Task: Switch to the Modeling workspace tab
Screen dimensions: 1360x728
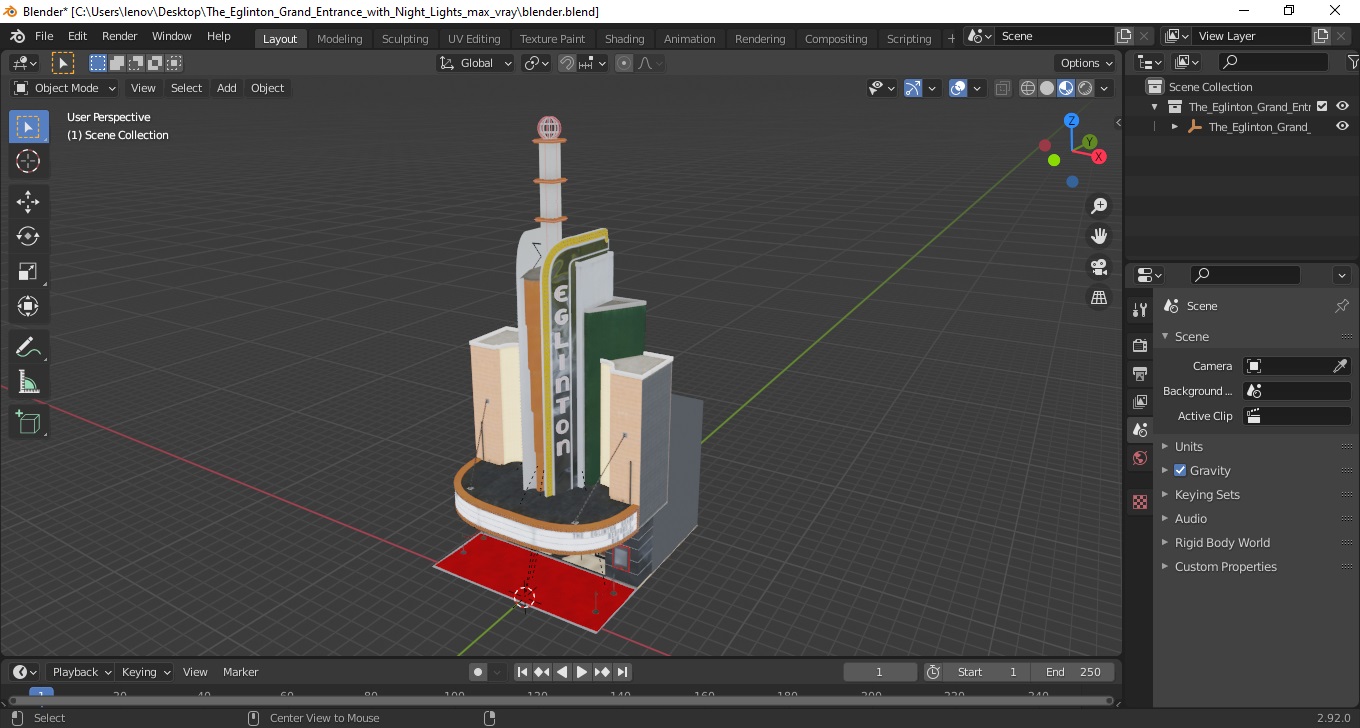Action: click(x=339, y=38)
